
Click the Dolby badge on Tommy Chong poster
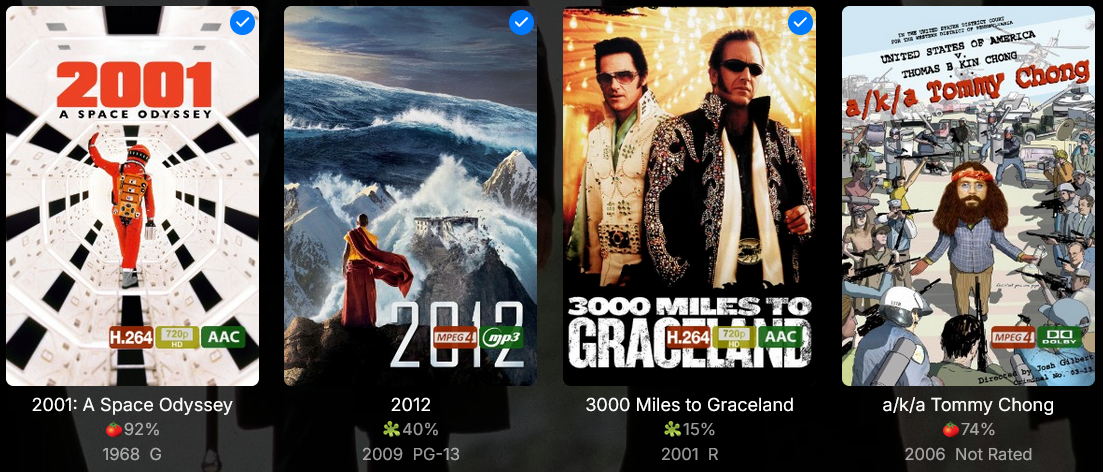[x=1059, y=337]
